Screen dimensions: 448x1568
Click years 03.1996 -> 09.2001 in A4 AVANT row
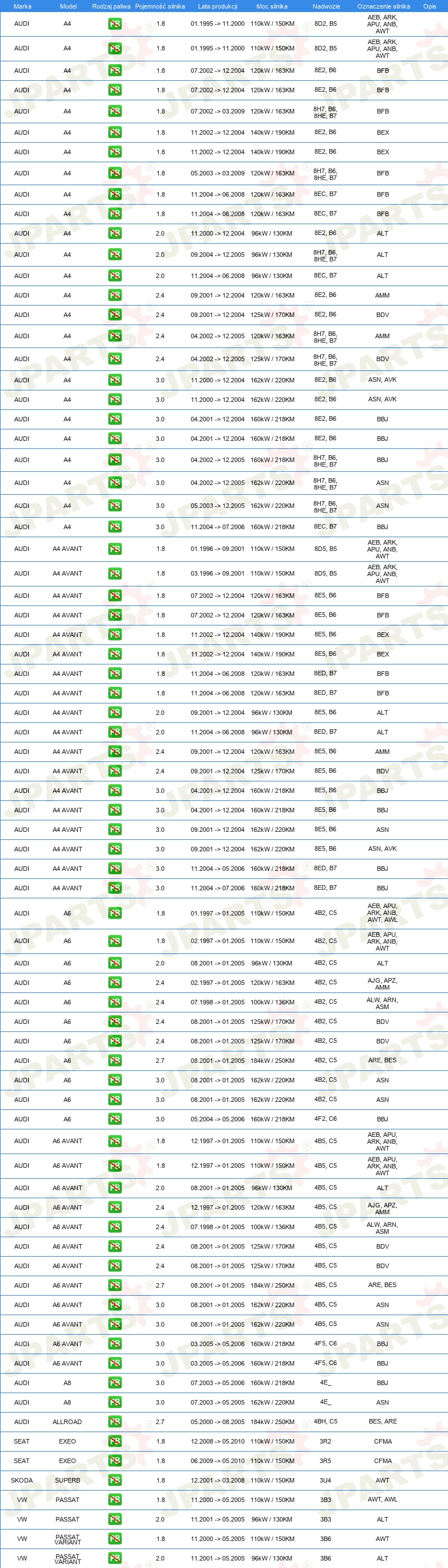218,573
